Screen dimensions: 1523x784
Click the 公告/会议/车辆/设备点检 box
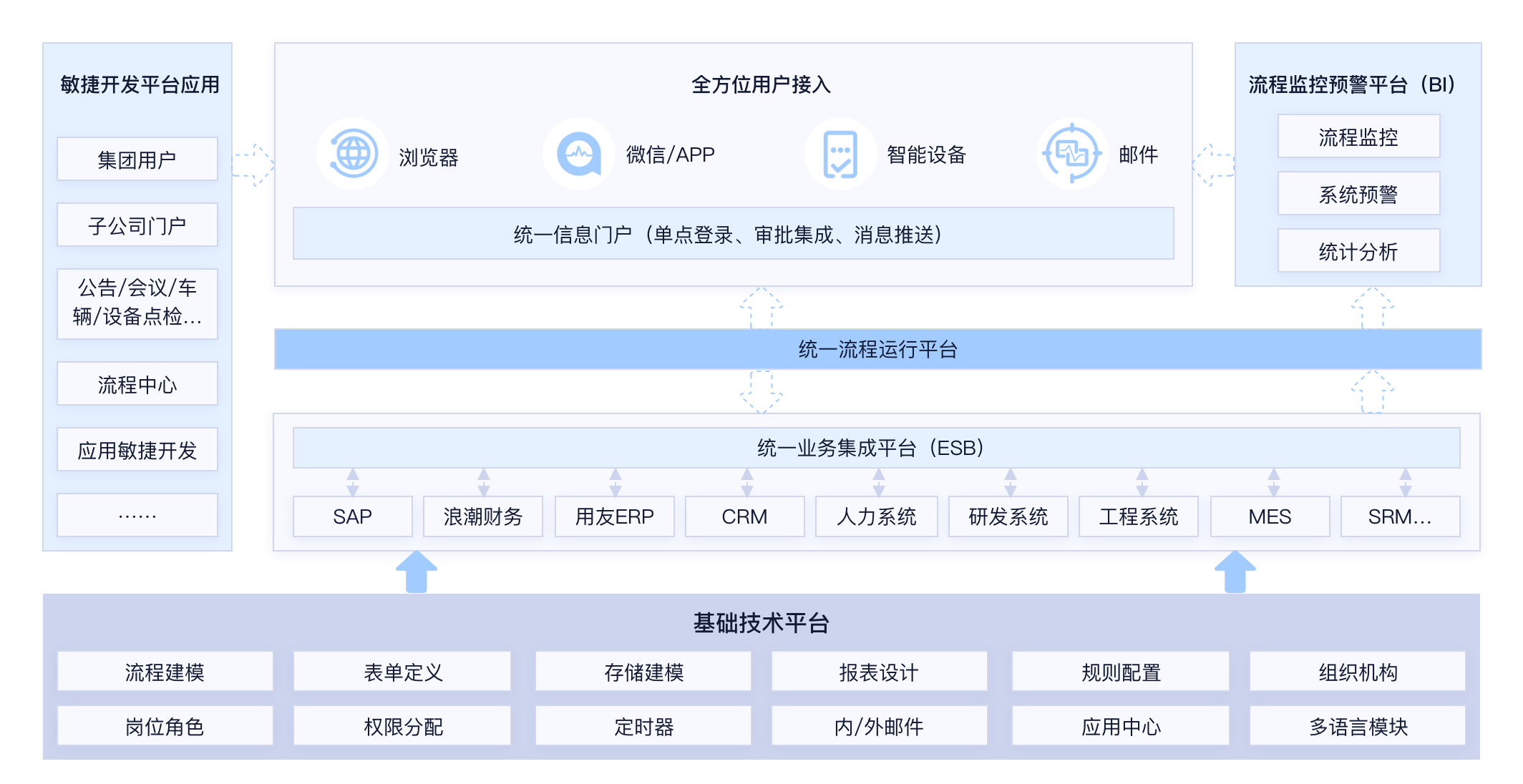[137, 303]
